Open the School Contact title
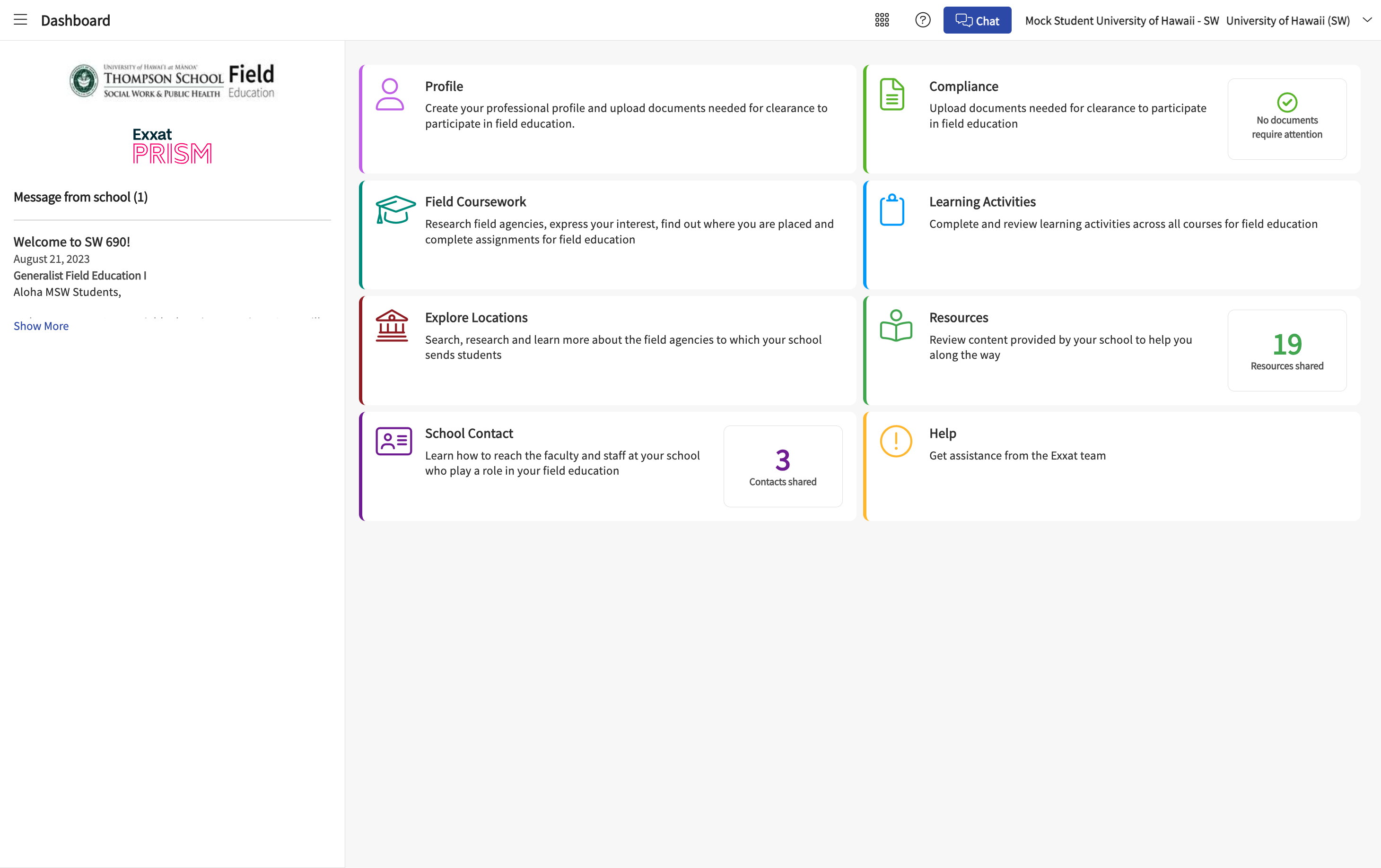Viewport: 1381px width, 868px height. click(x=469, y=434)
